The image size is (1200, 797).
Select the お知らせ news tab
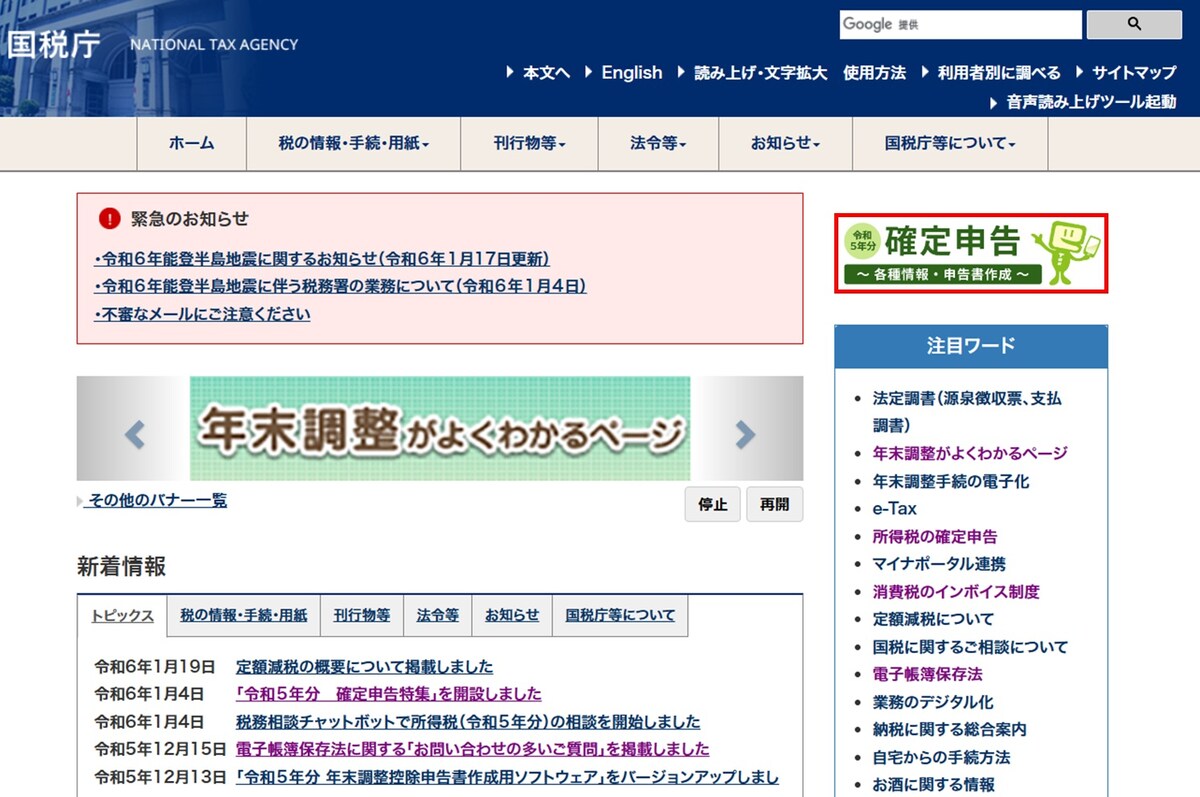[512, 615]
